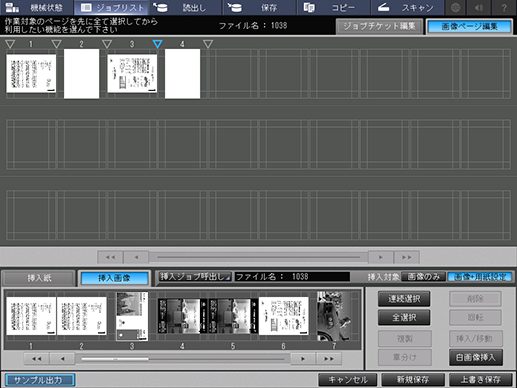The width and height of the screenshot is (517, 388).
Task: Jump to first page with upper rewind arrows
Action: tap(110, 257)
